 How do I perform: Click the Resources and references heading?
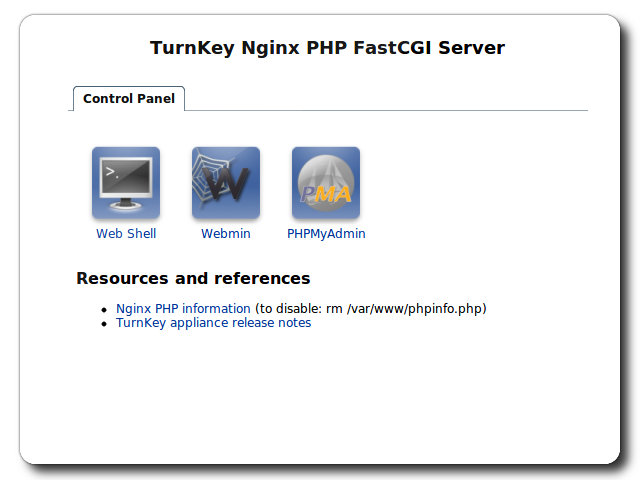tap(193, 278)
